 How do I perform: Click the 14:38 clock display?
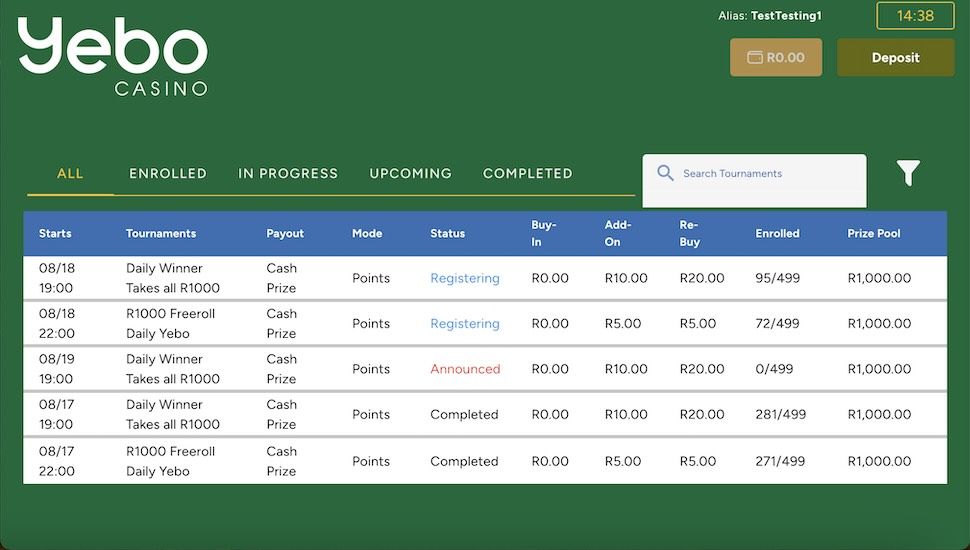[x=915, y=15]
